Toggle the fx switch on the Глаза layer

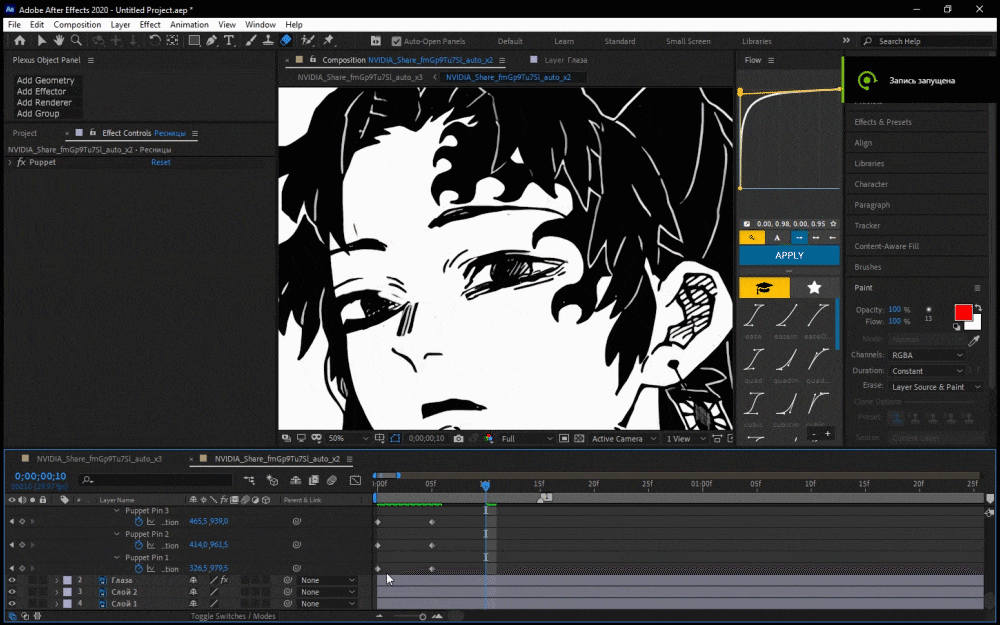(224, 580)
